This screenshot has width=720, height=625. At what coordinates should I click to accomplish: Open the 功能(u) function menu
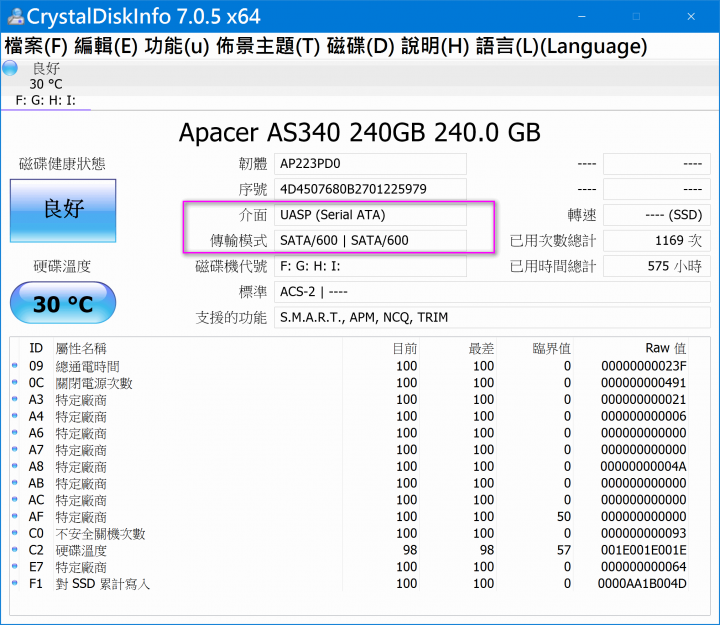[x=177, y=46]
